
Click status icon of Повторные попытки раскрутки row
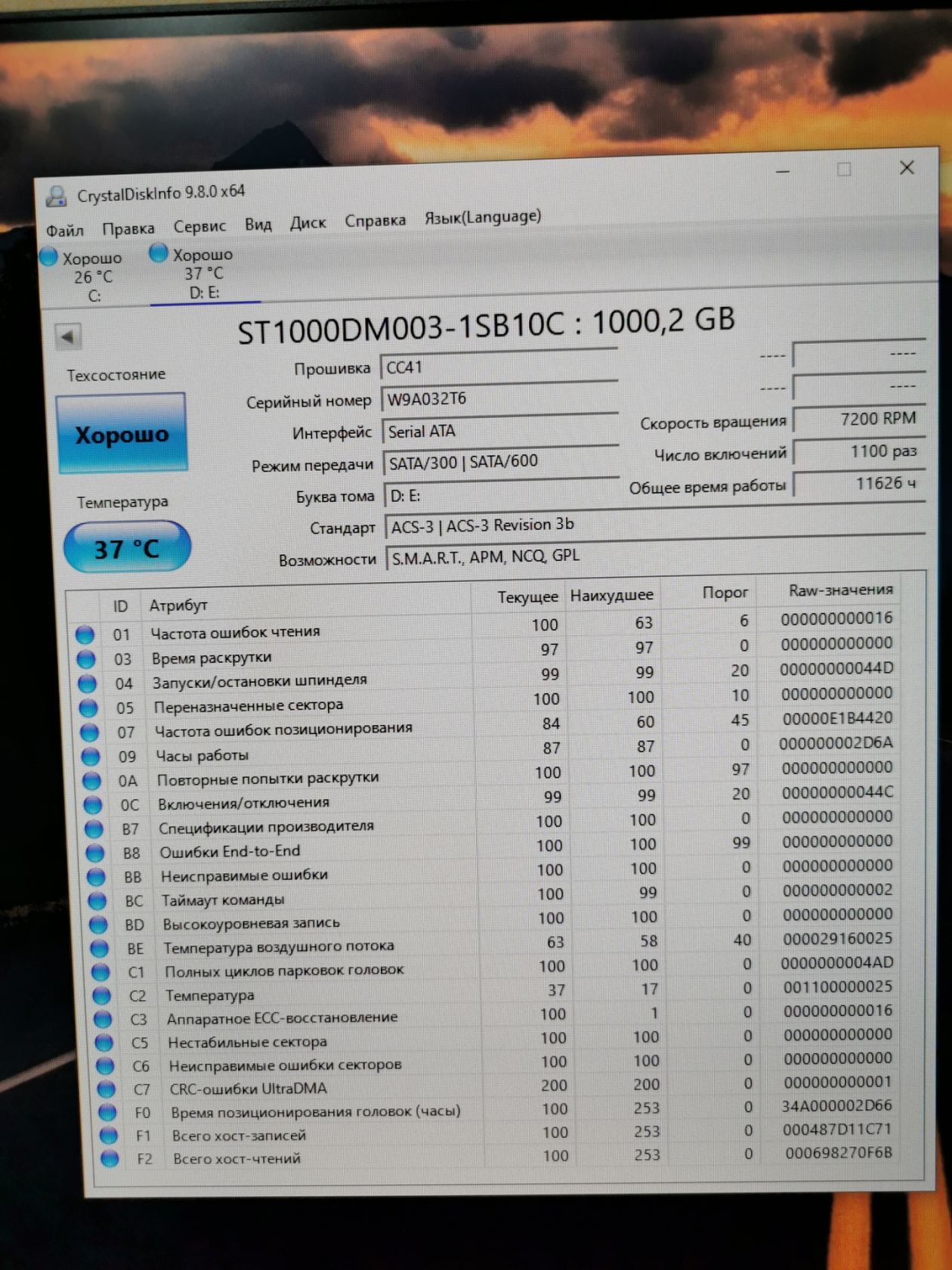pos(92,780)
